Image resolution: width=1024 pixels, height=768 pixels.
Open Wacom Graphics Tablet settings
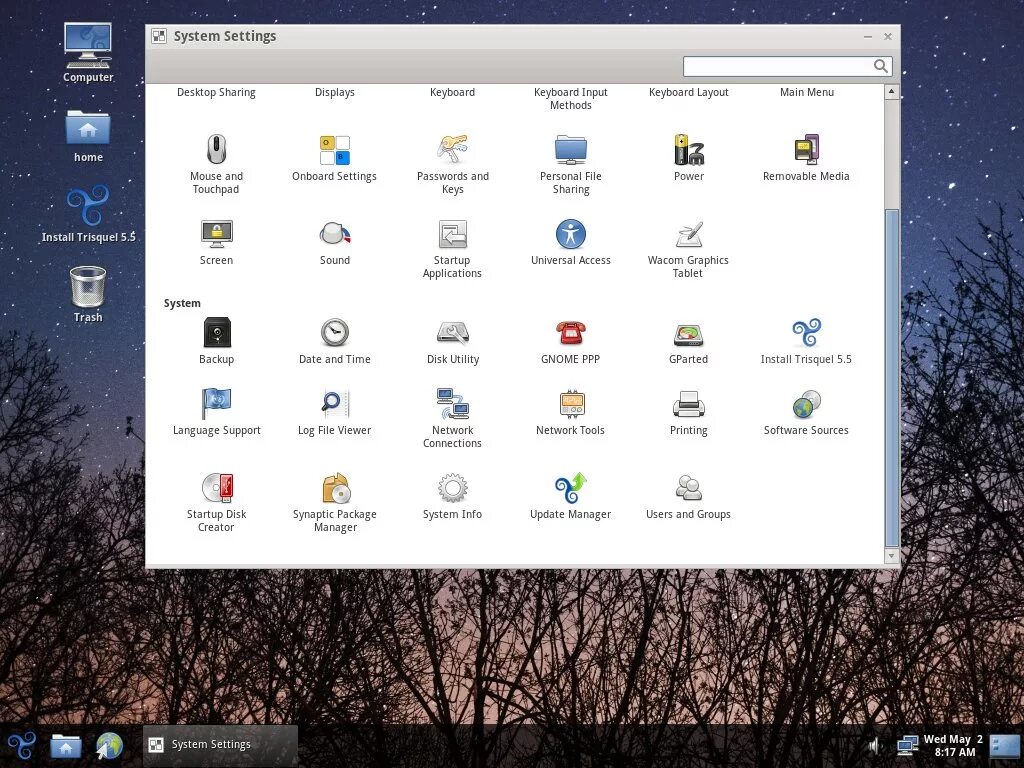point(688,248)
